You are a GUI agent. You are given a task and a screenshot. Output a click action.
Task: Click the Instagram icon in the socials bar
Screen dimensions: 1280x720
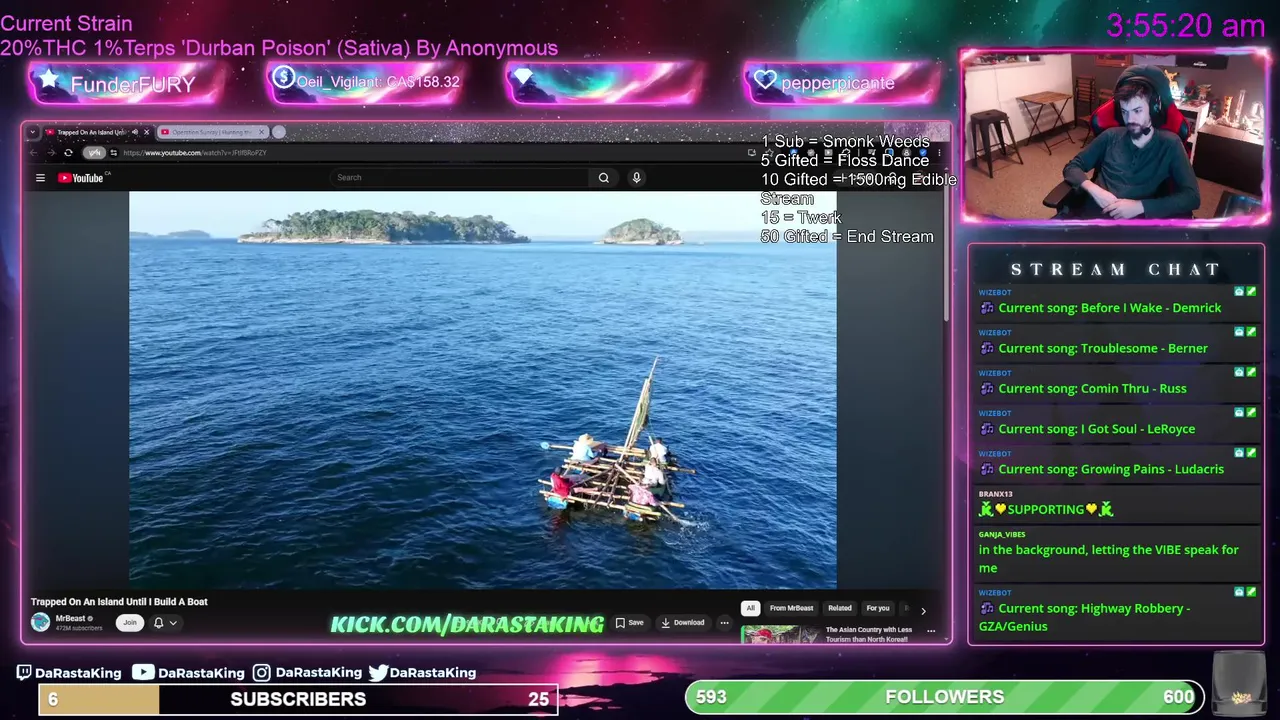pyautogui.click(x=261, y=673)
